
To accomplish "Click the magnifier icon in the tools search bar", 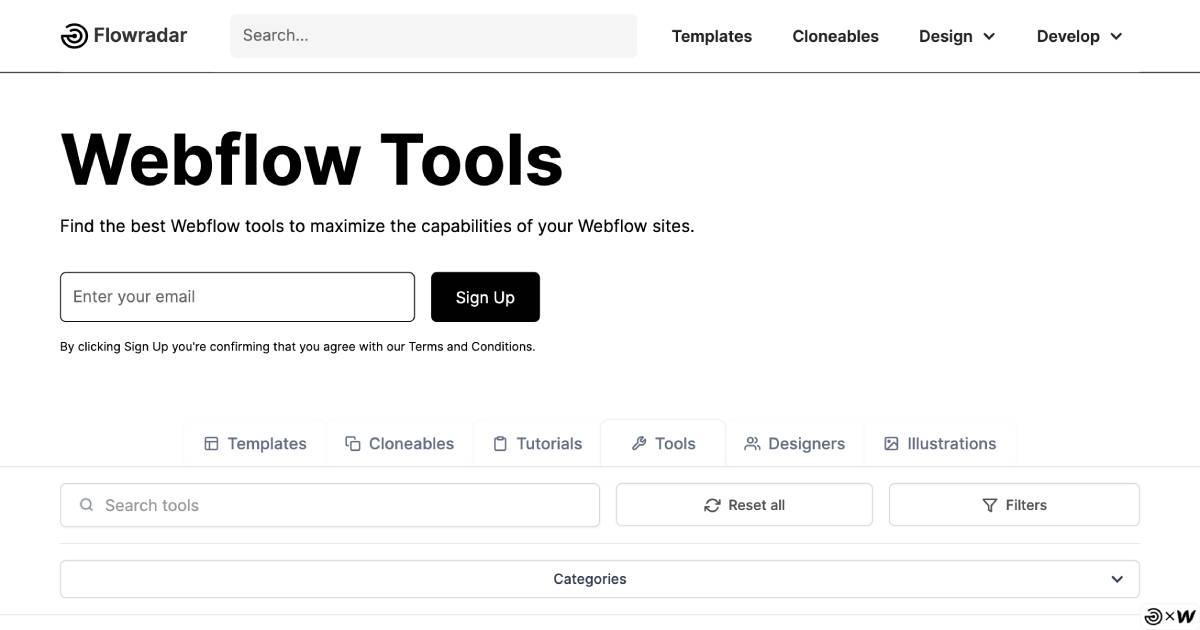I will [87, 505].
